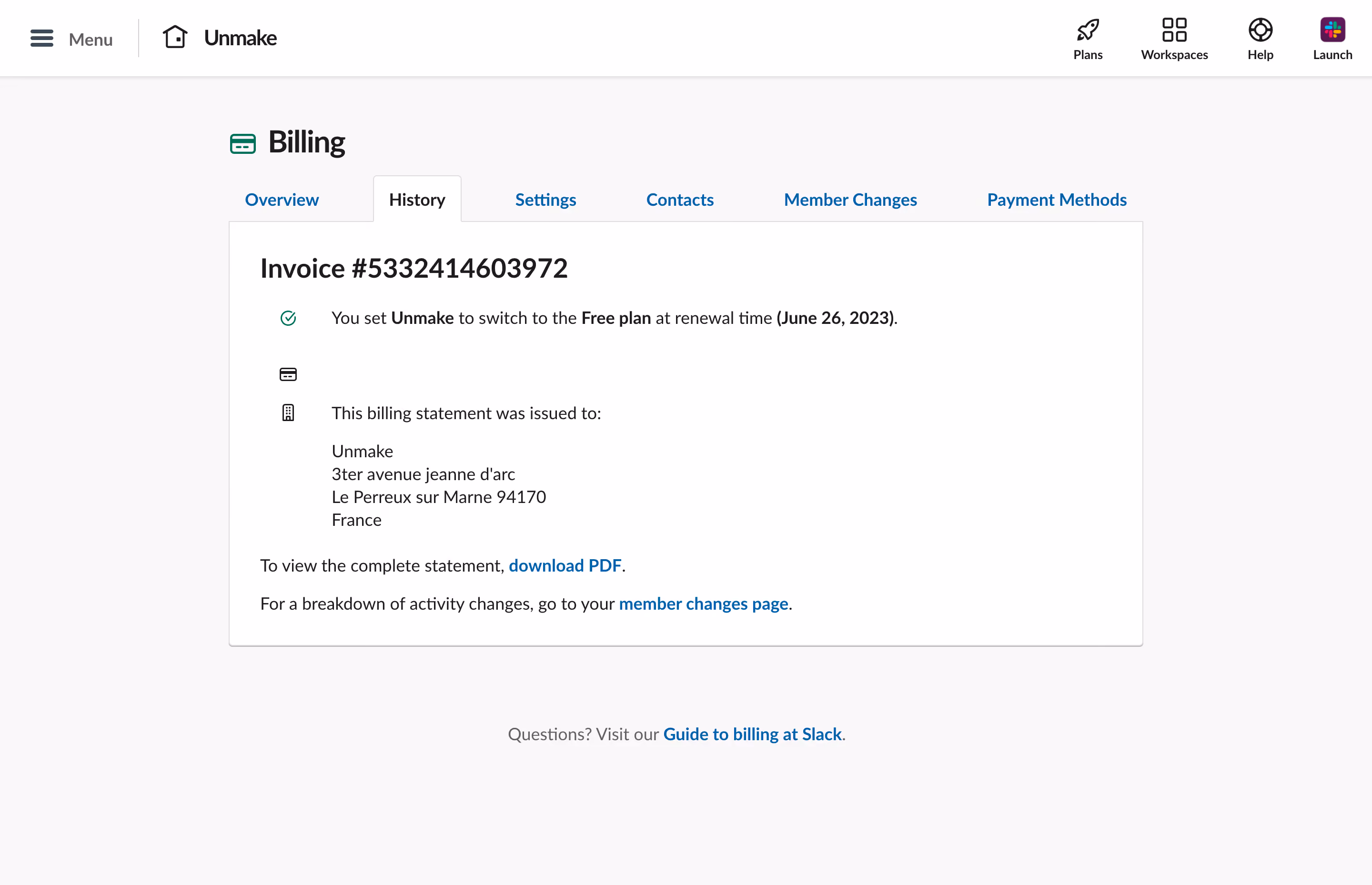Go to the Contacts tab
Image resolution: width=1372 pixels, height=885 pixels.
tap(680, 200)
